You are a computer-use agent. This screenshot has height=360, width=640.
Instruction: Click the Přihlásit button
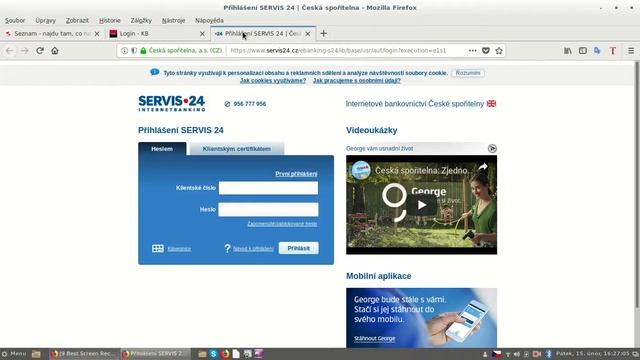(298, 248)
